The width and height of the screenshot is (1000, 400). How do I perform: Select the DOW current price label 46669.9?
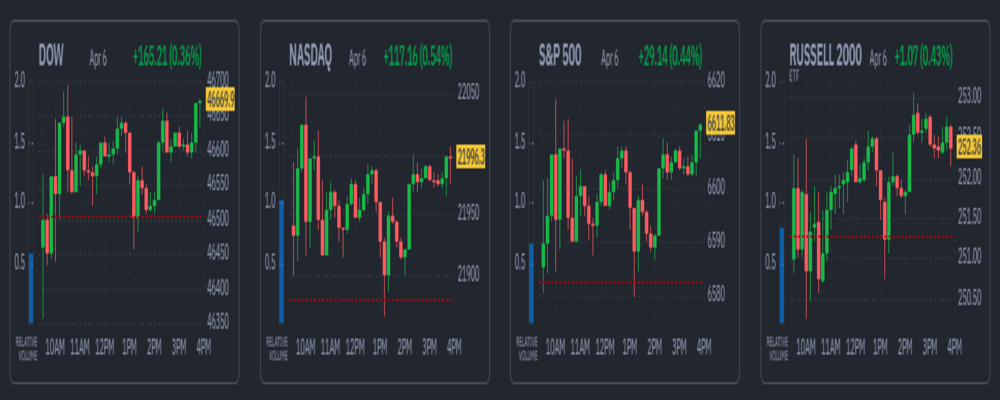click(x=220, y=100)
